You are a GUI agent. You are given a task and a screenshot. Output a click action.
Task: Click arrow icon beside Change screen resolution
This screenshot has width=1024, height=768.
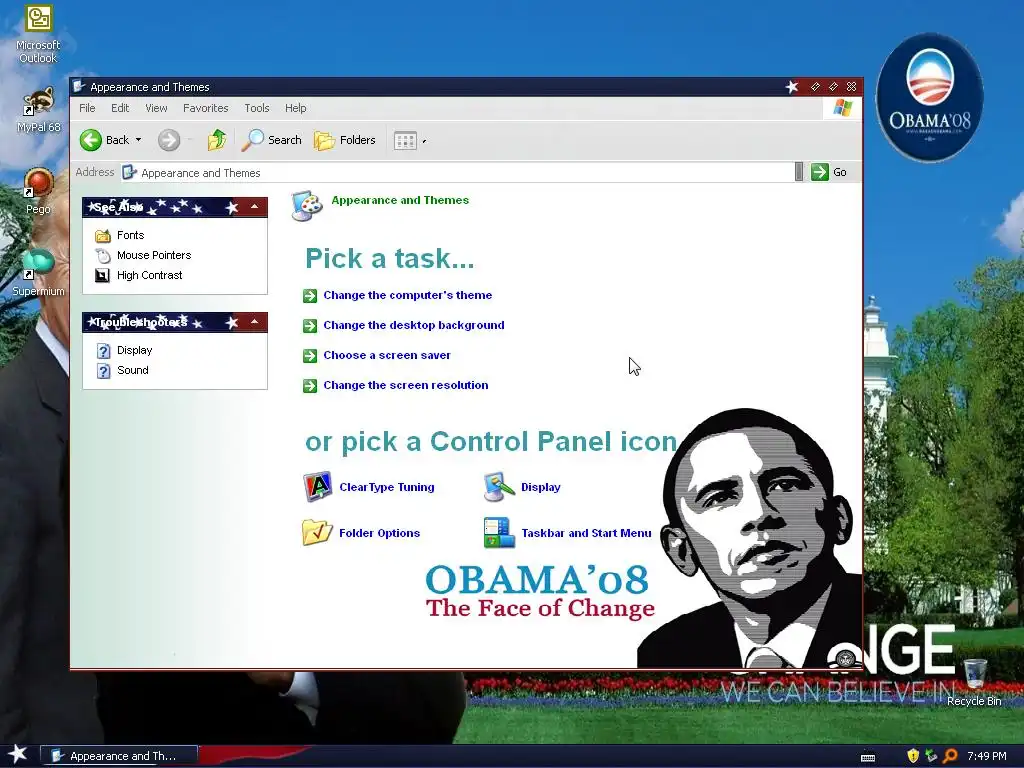coord(310,386)
